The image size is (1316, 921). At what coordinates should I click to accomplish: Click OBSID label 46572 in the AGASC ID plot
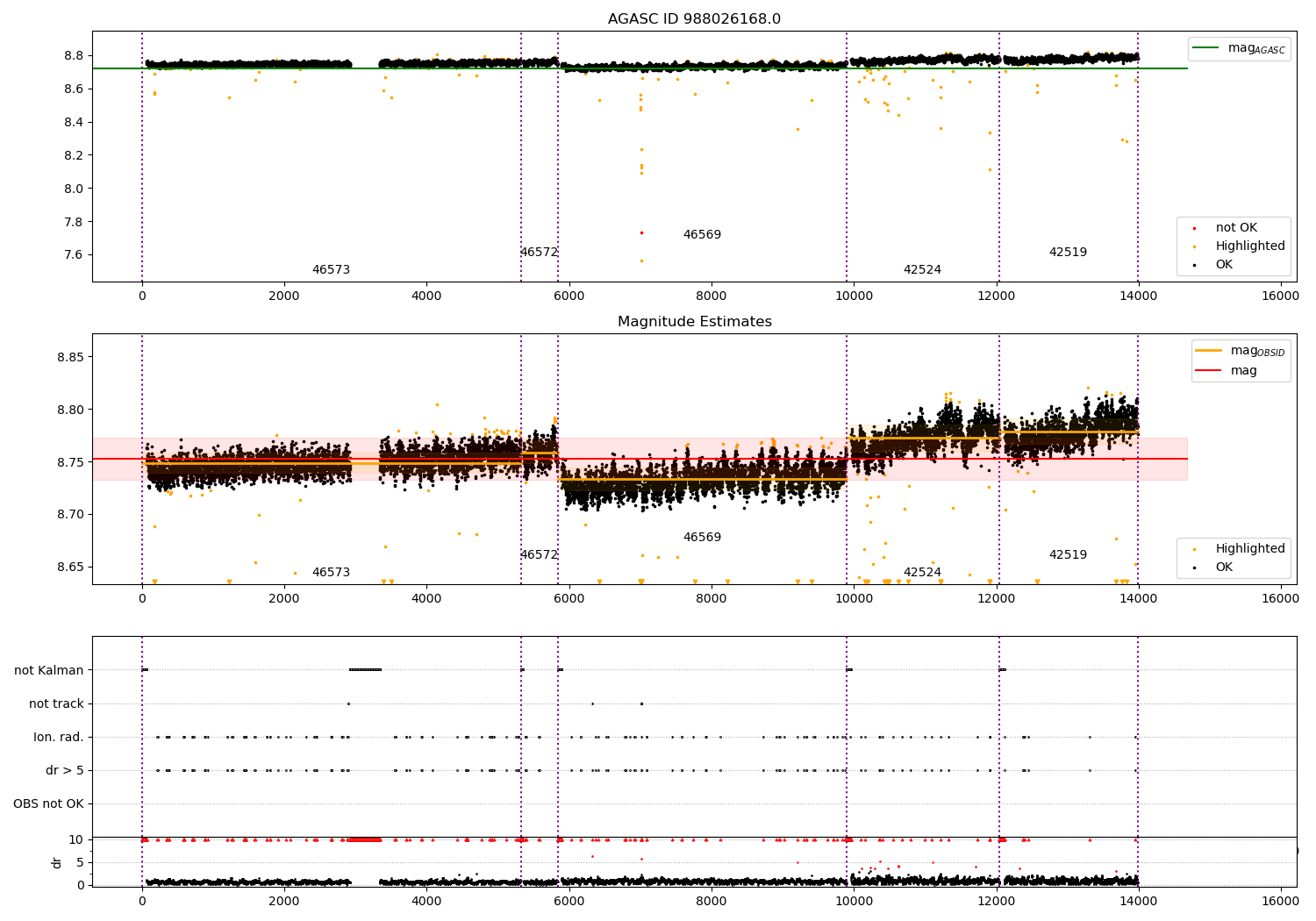(539, 253)
